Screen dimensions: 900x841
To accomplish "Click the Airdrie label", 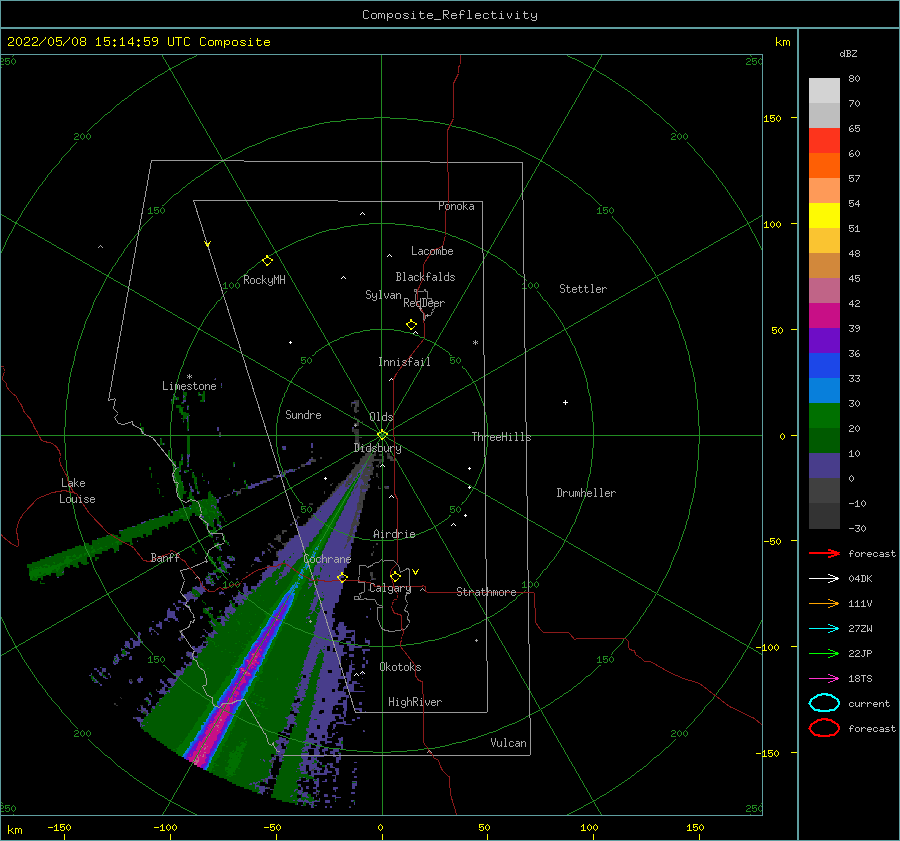I will [x=394, y=534].
